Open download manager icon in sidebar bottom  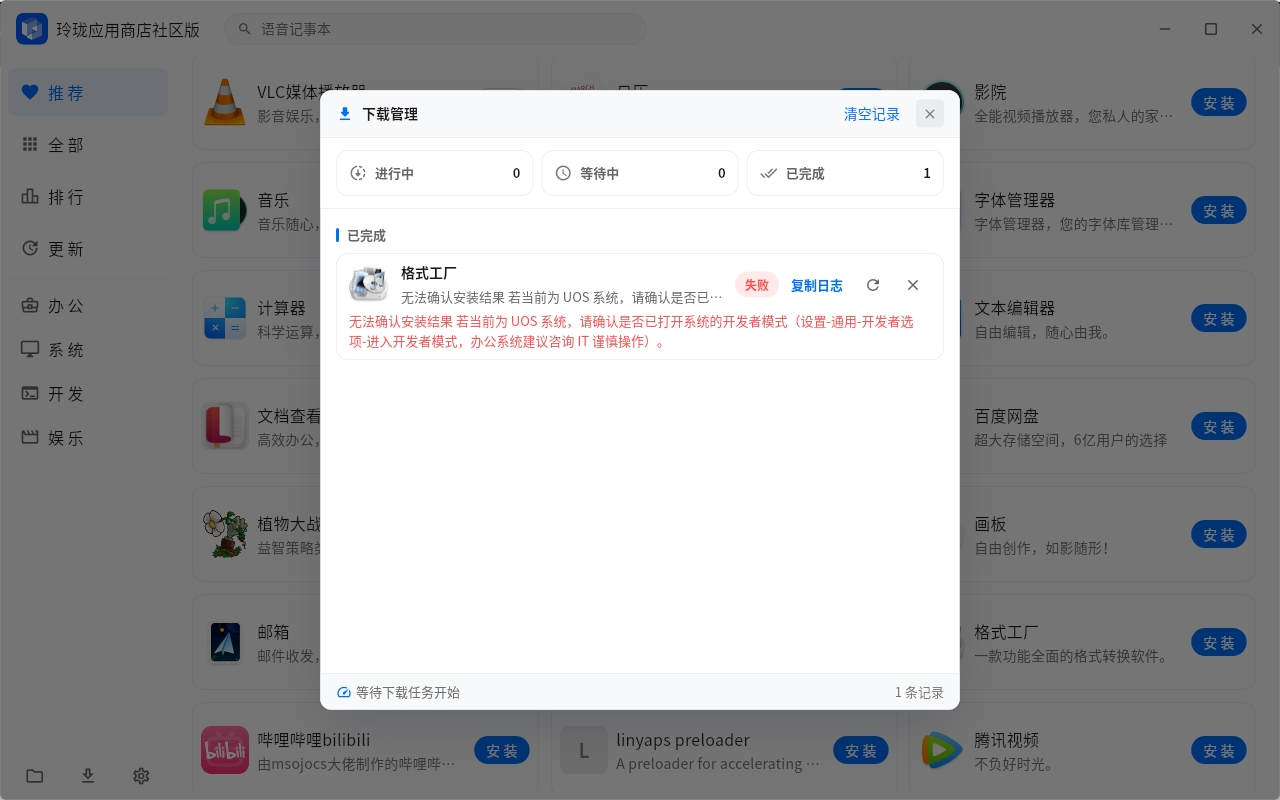[x=88, y=776]
